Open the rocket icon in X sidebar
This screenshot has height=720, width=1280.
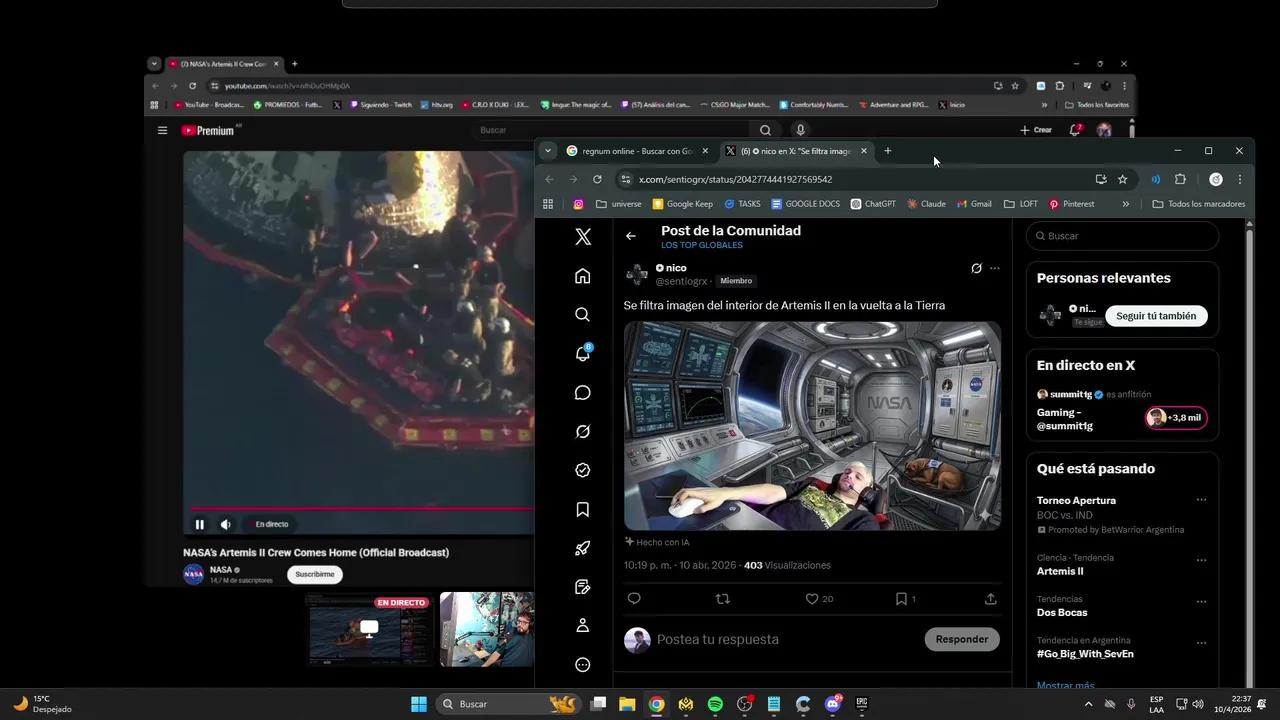[x=583, y=548]
